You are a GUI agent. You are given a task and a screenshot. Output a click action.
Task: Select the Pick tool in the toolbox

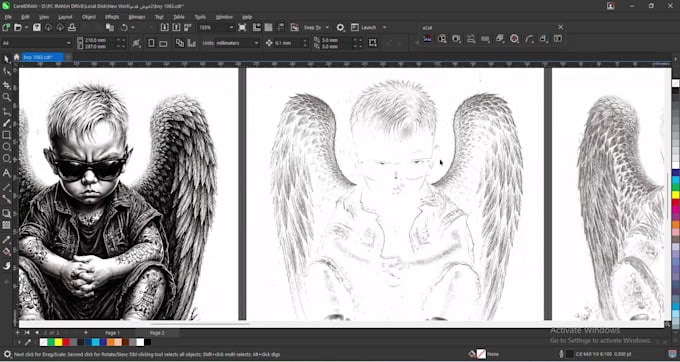pyautogui.click(x=7, y=59)
